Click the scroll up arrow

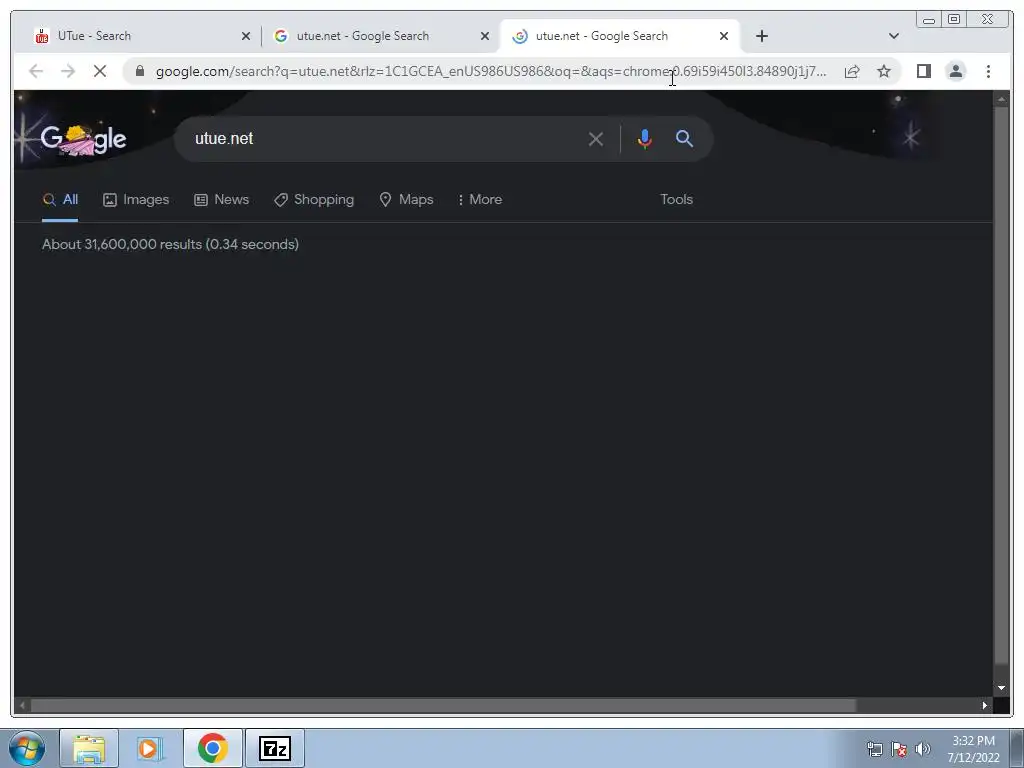coord(1001,99)
